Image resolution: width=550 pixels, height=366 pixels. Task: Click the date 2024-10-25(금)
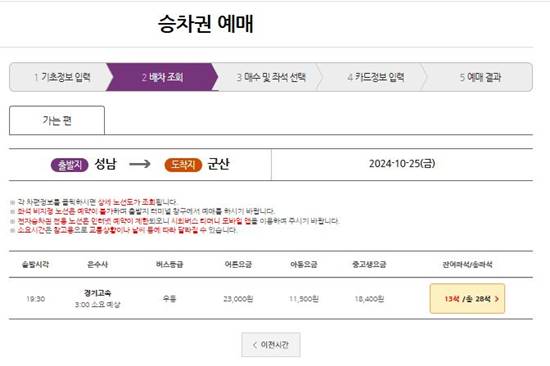(x=402, y=164)
